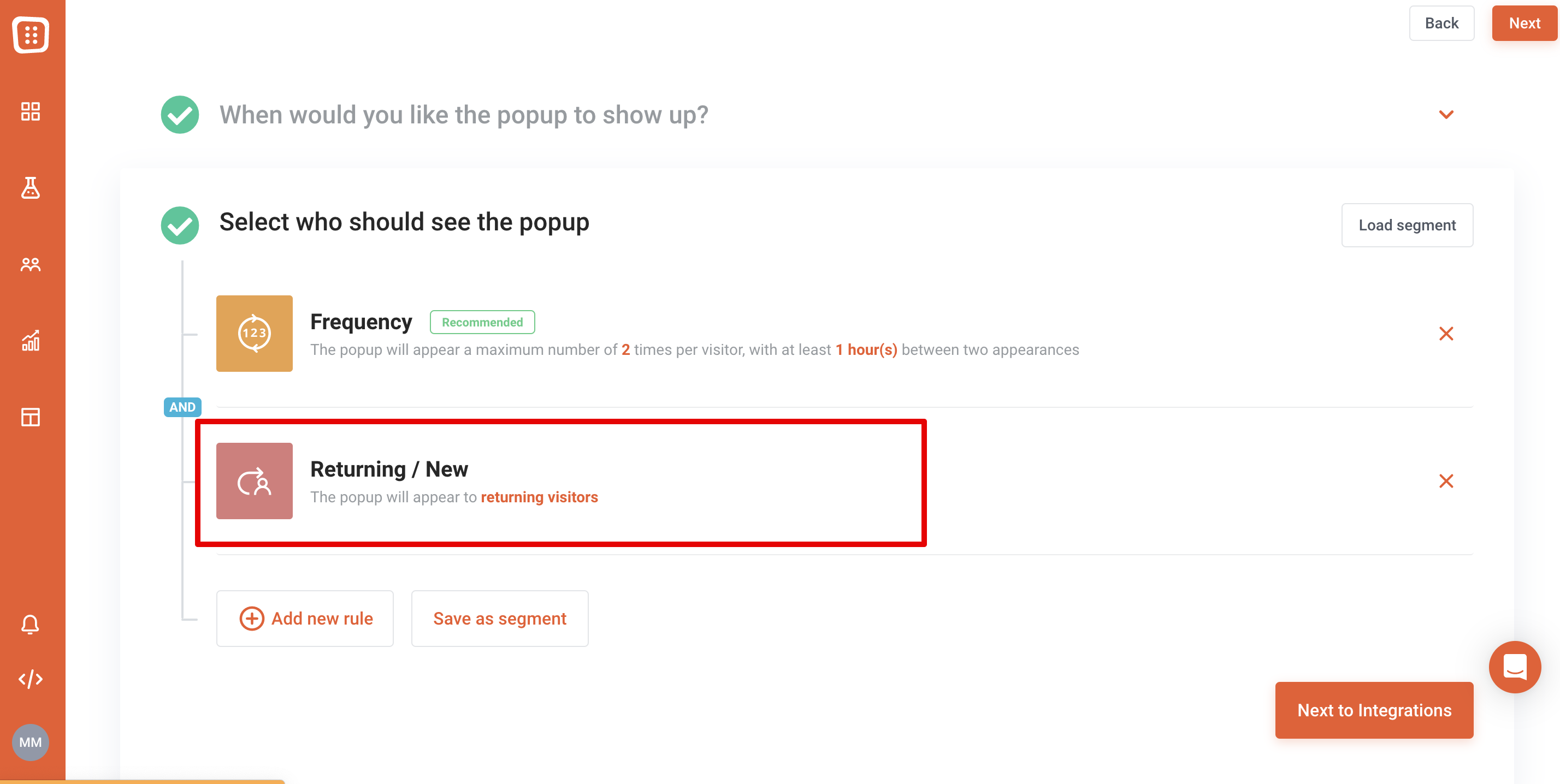Edit the returning visitors link text
This screenshot has width=1560, height=784.
pos(539,497)
